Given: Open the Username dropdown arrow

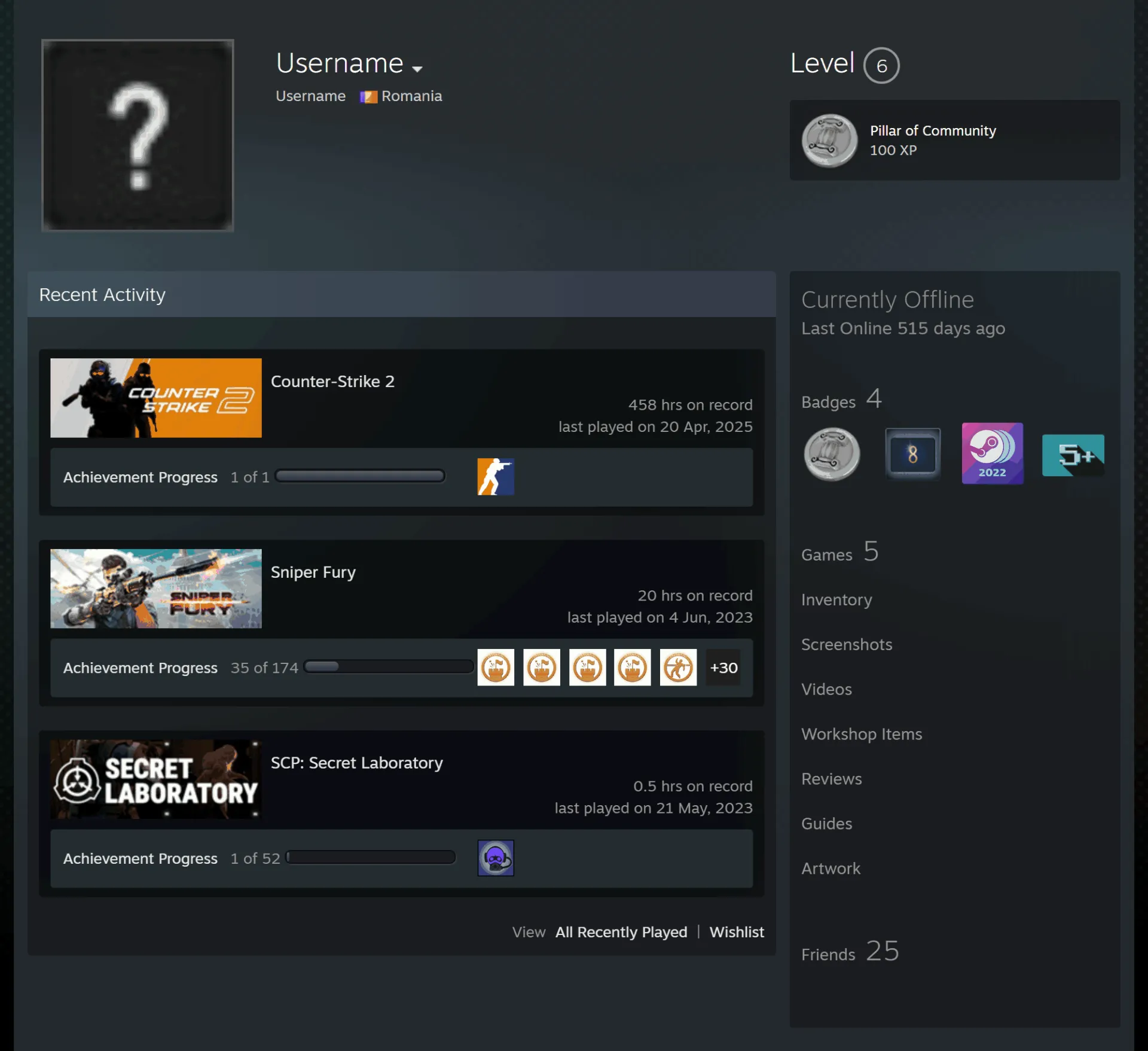Looking at the screenshot, I should (417, 69).
